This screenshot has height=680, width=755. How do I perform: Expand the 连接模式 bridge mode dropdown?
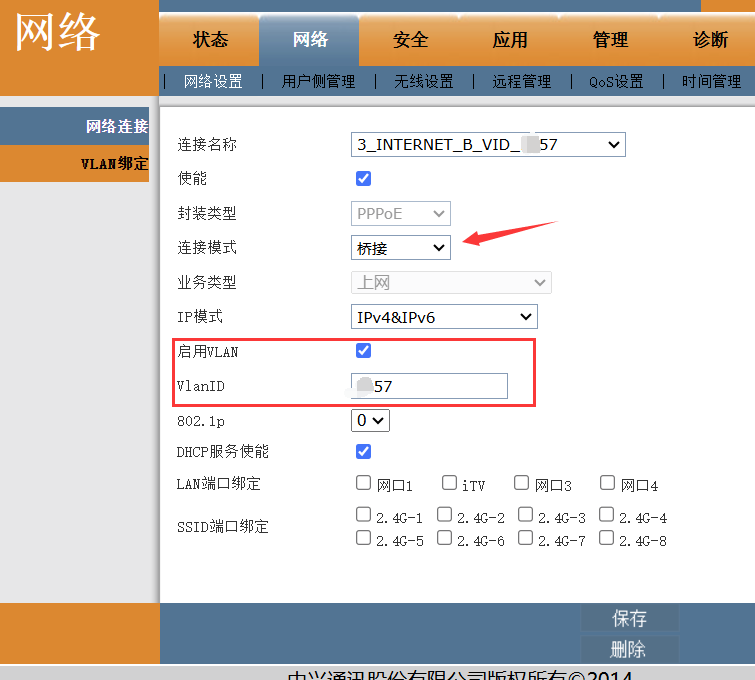(400, 247)
